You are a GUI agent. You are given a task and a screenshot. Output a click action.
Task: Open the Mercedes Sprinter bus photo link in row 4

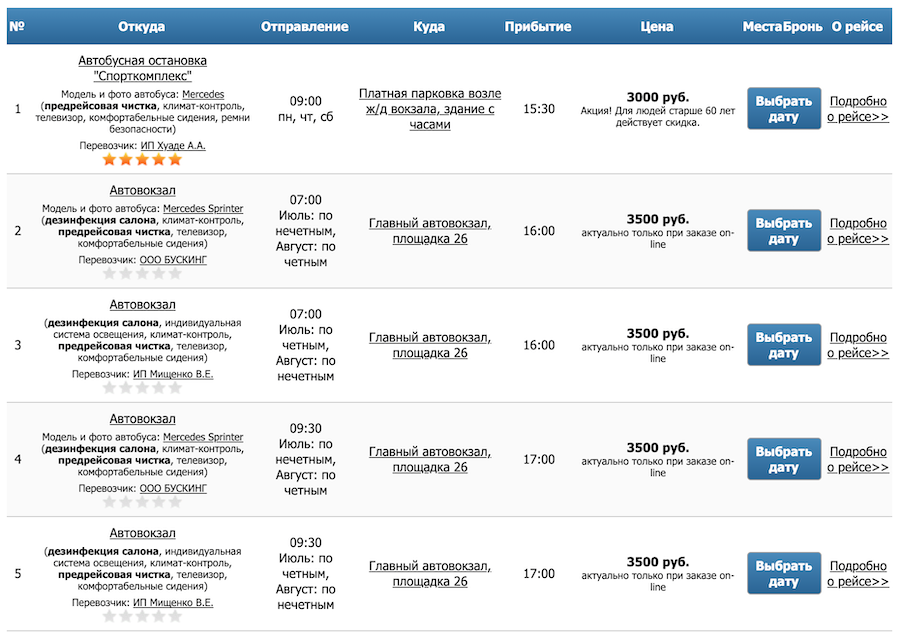point(203,437)
